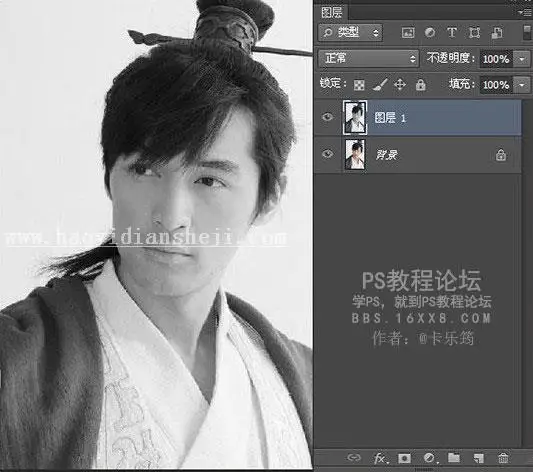Filter layers by pixel layer icon
The height and width of the screenshot is (472, 533).
coord(408,33)
